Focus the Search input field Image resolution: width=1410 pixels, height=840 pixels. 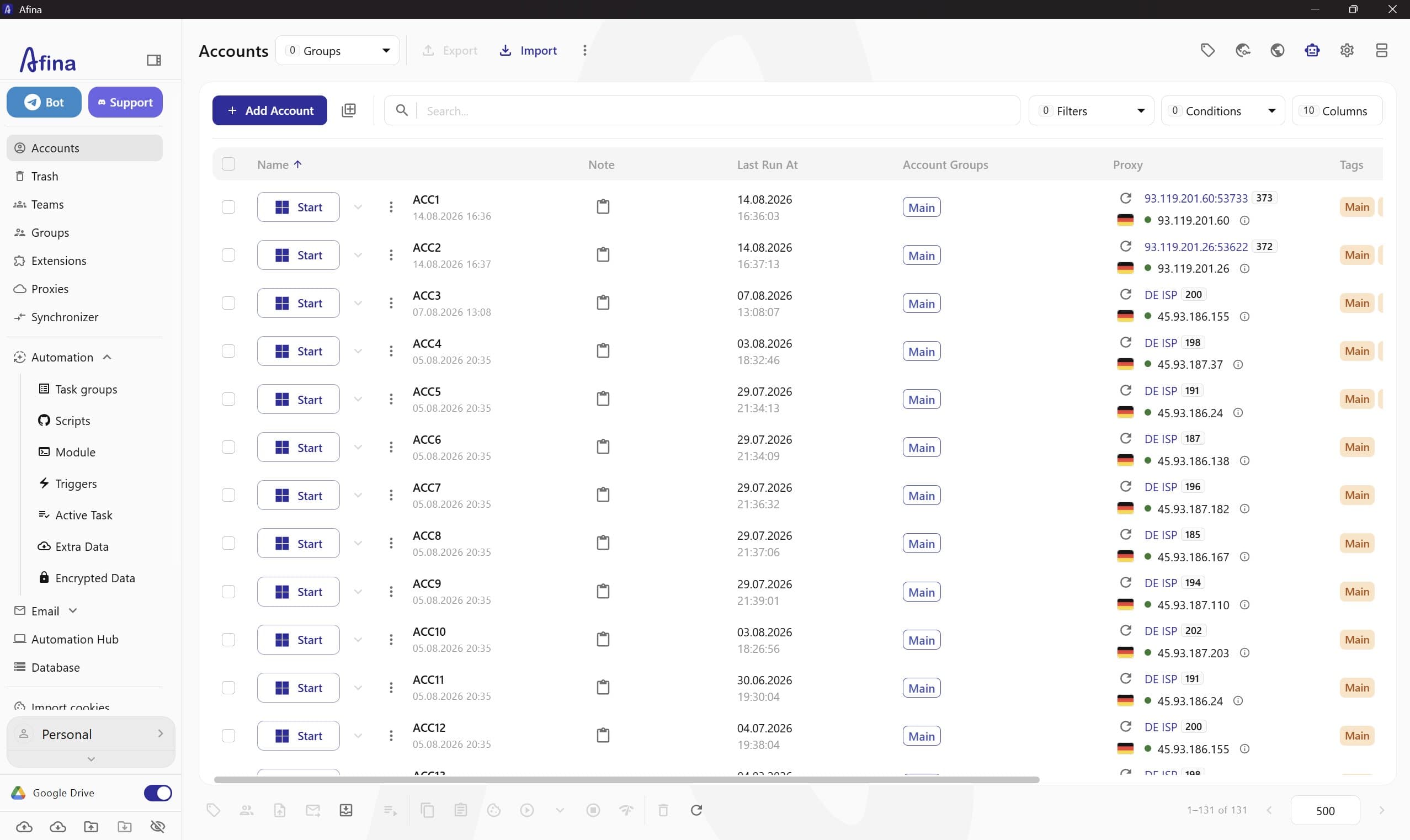tap(701, 110)
